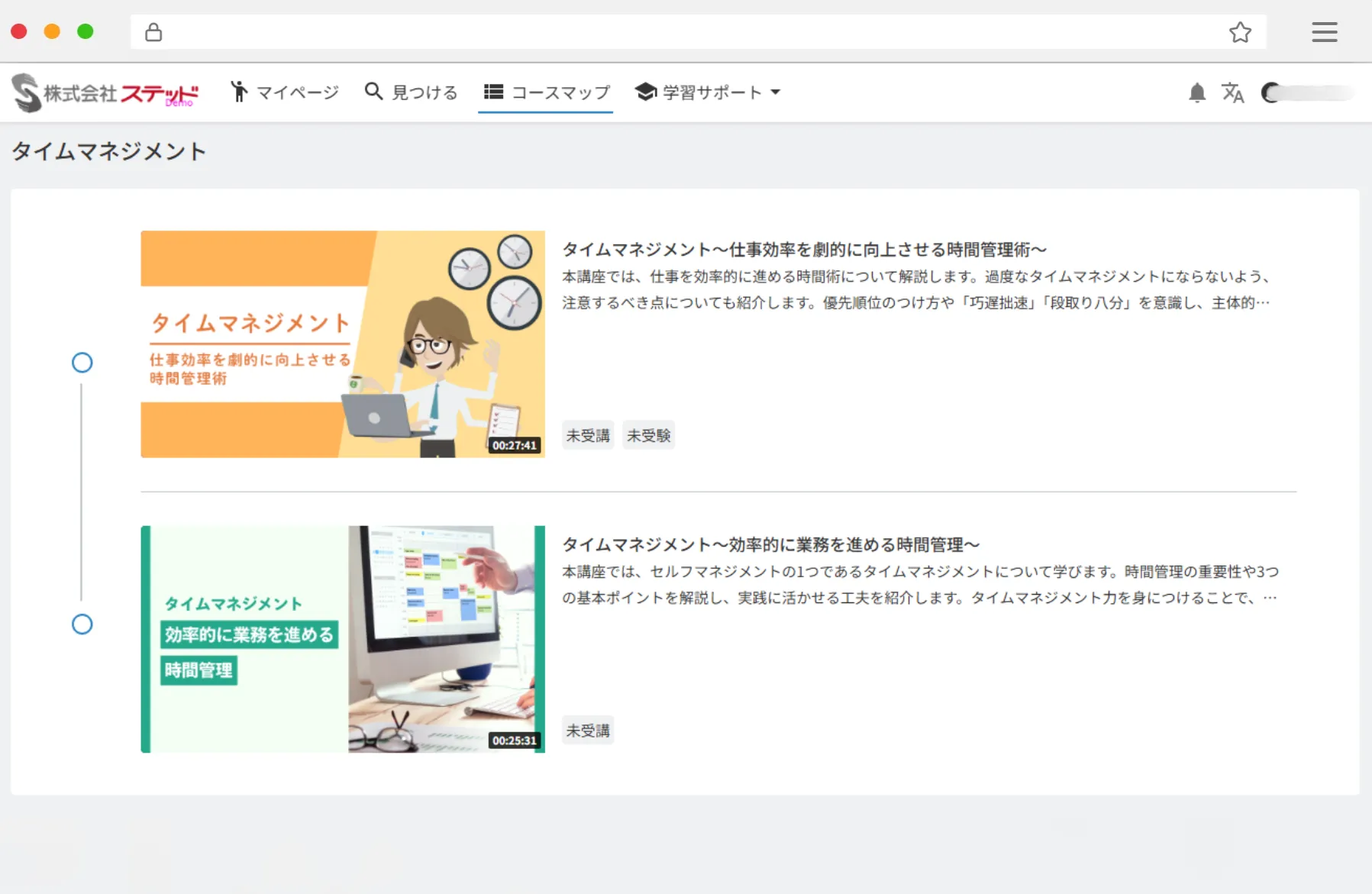Expand the 学習サポート dropdown menu

click(708, 92)
